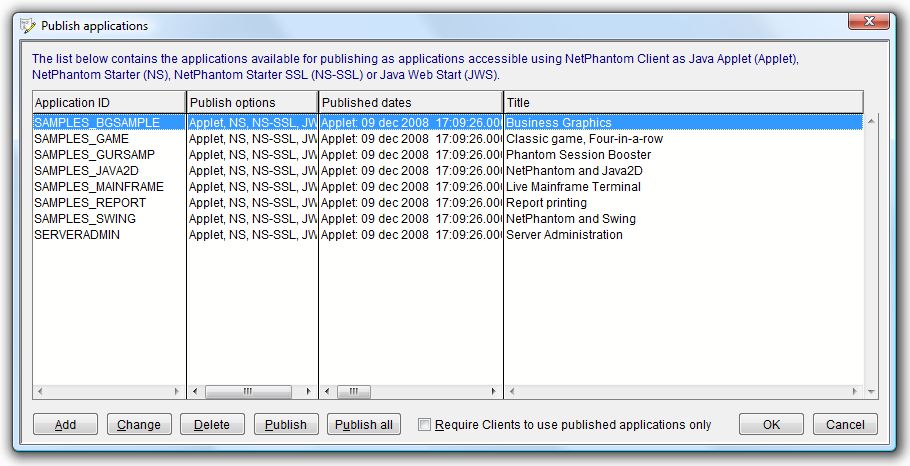Click right arrow of Title column scrollbar

[855, 392]
